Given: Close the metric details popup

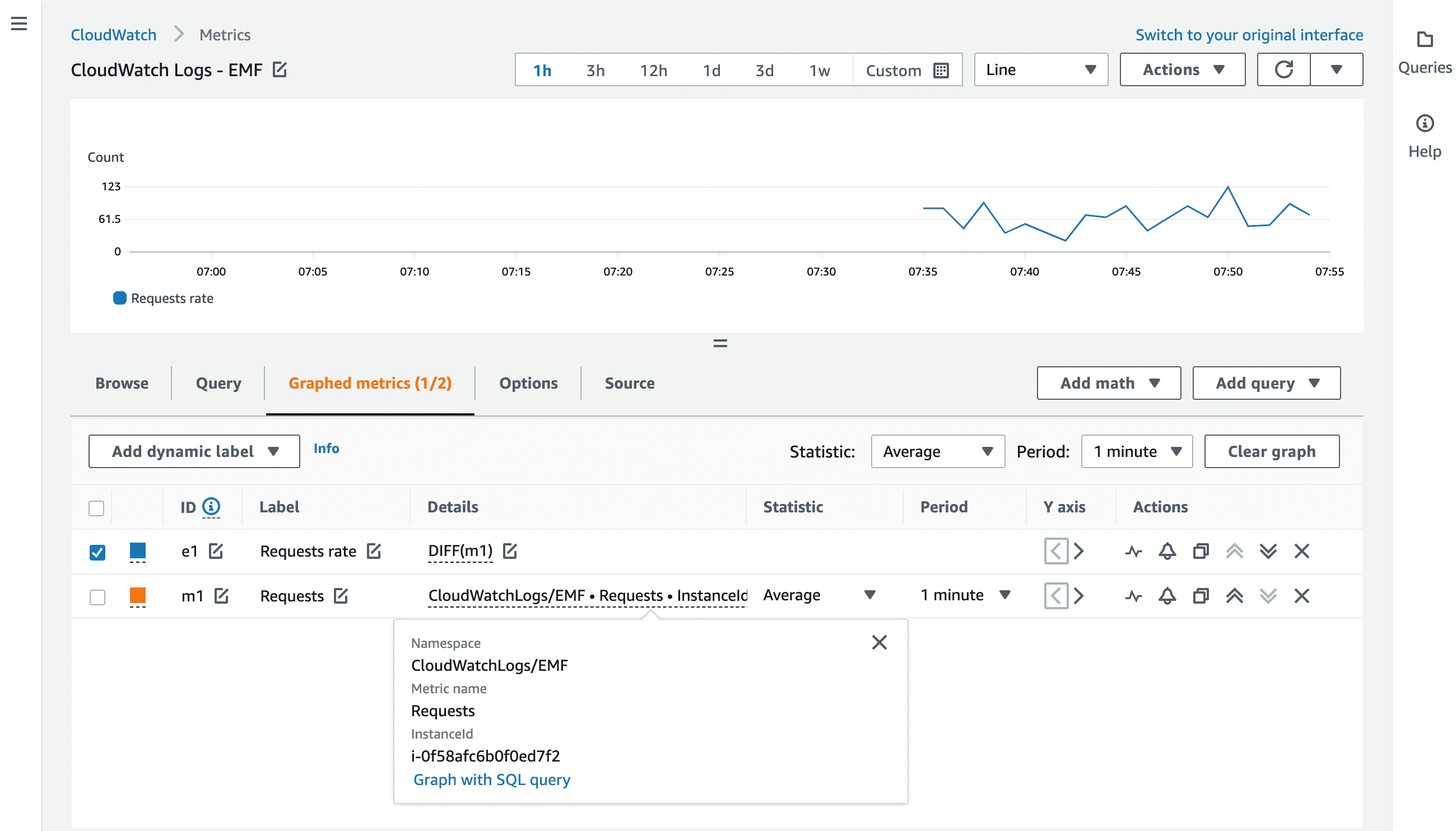Looking at the screenshot, I should 880,643.
